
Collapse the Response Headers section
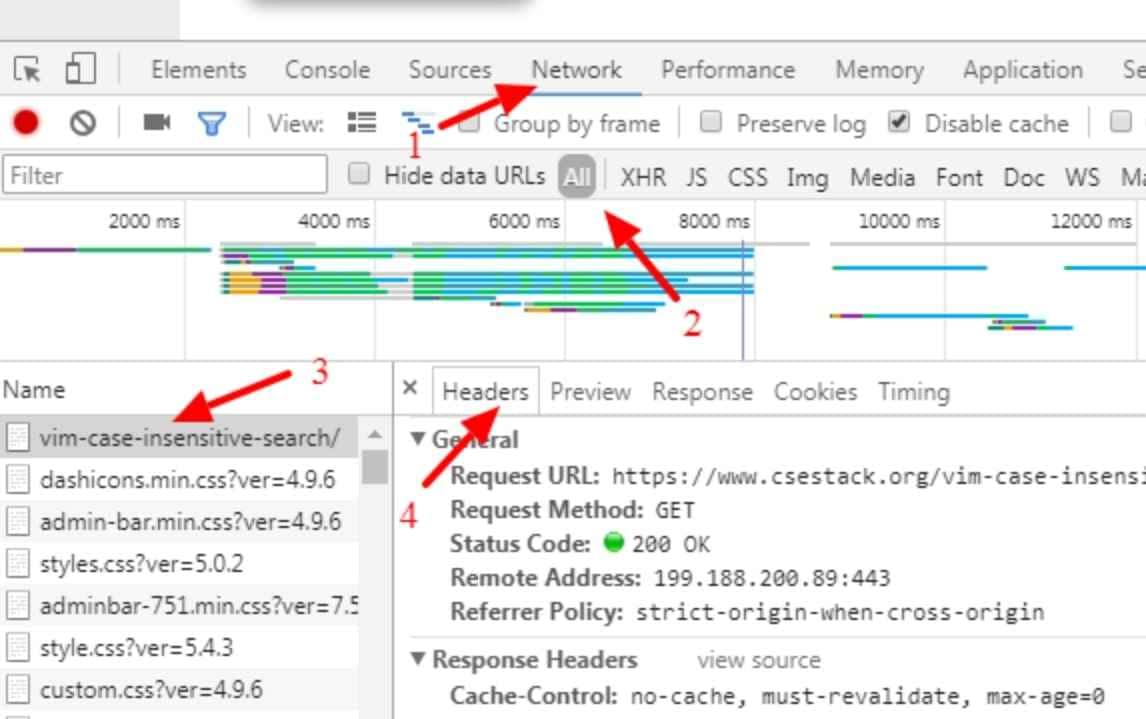point(417,659)
